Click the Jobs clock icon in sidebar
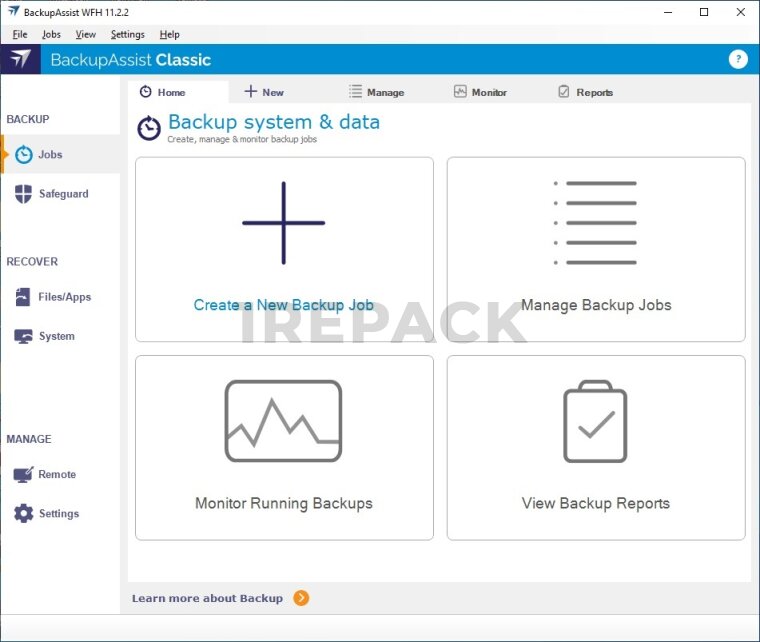 [x=23, y=155]
